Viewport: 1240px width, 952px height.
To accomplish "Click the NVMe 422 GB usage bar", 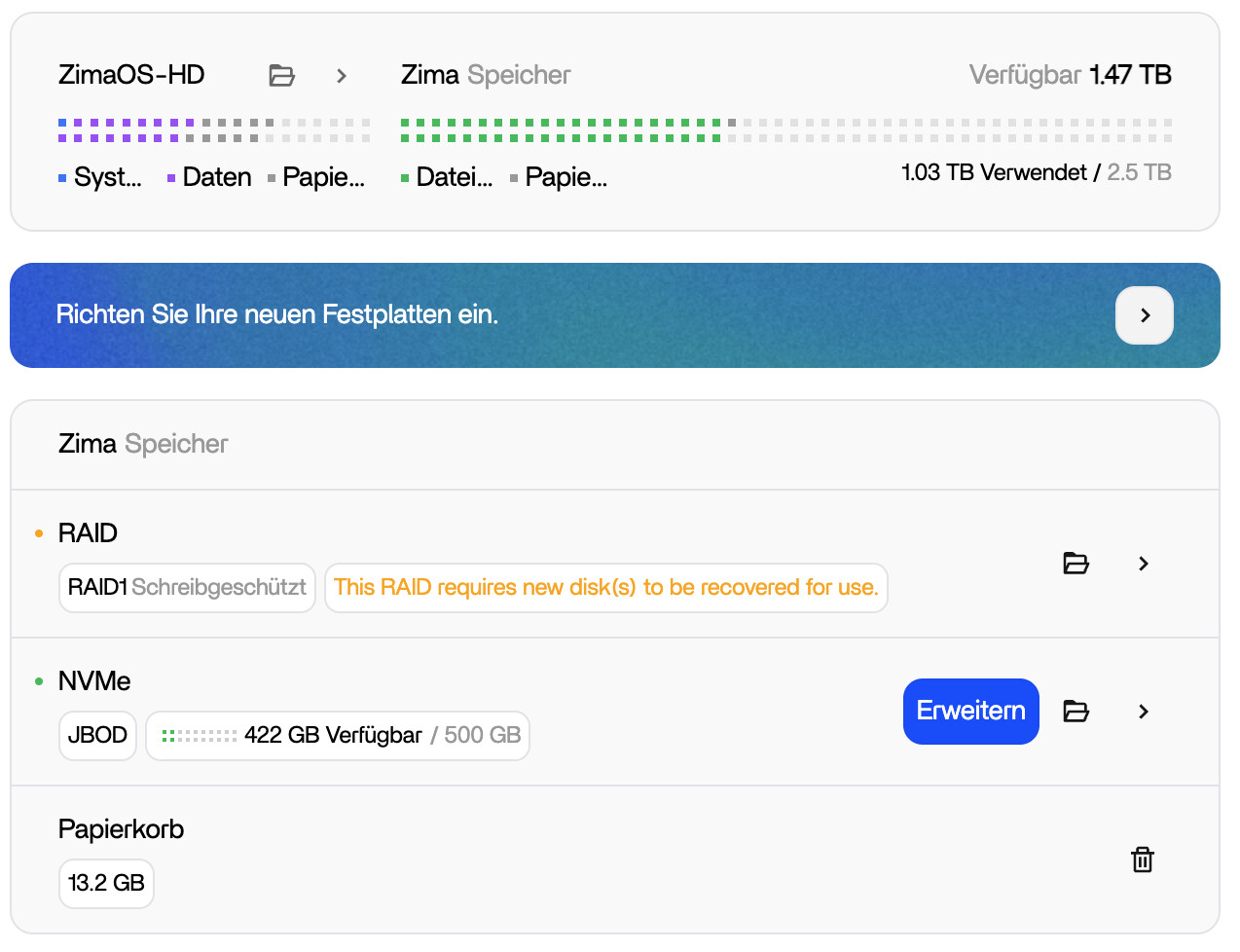I will 338,735.
